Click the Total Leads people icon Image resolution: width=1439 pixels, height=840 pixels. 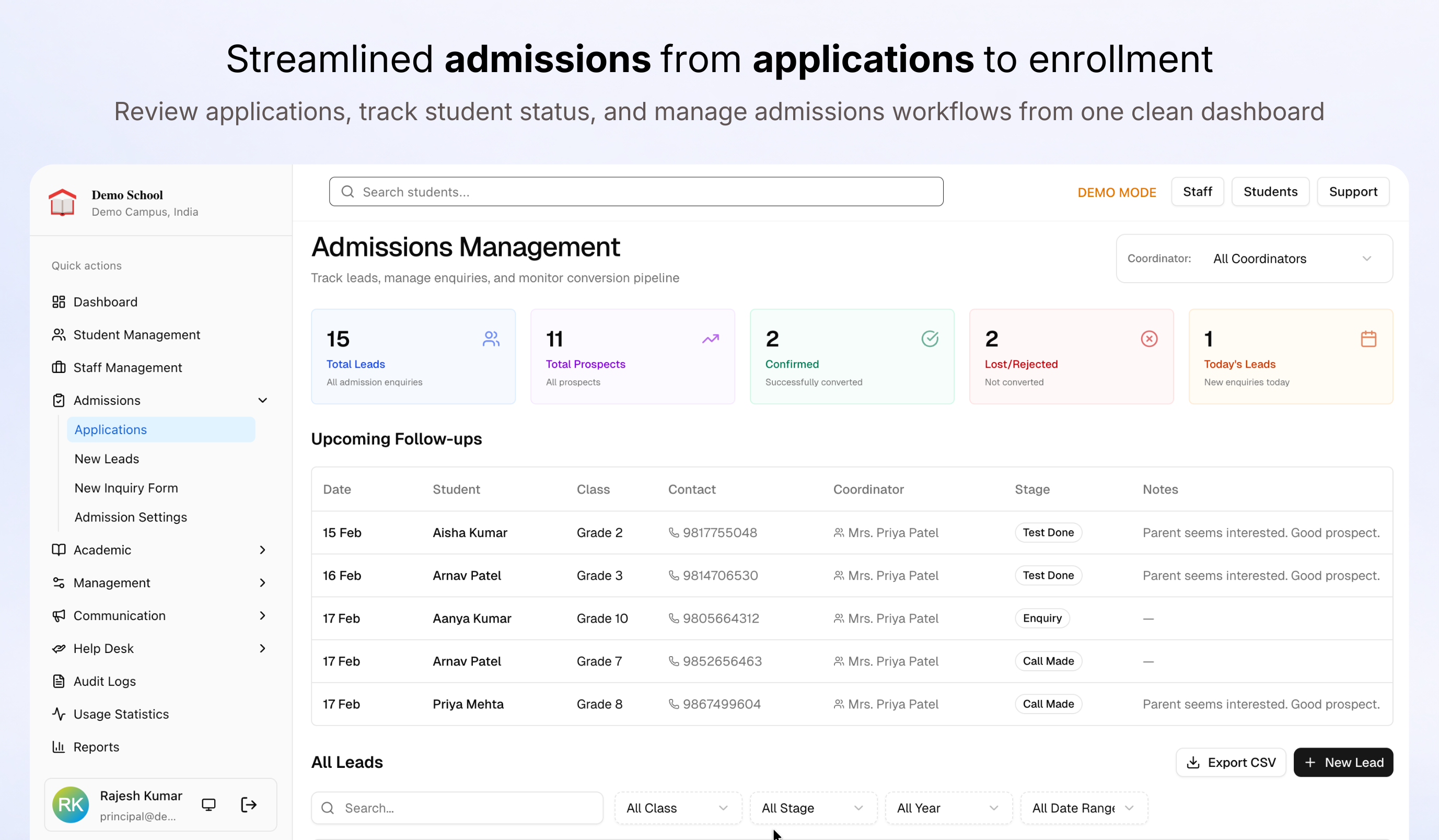[491, 339]
